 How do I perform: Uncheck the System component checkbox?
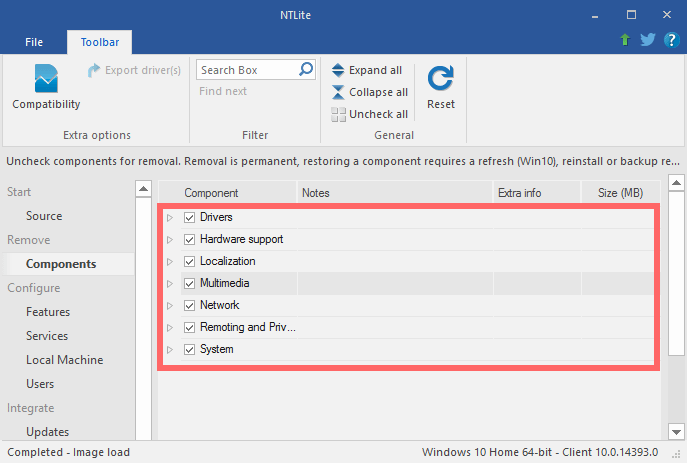(189, 350)
